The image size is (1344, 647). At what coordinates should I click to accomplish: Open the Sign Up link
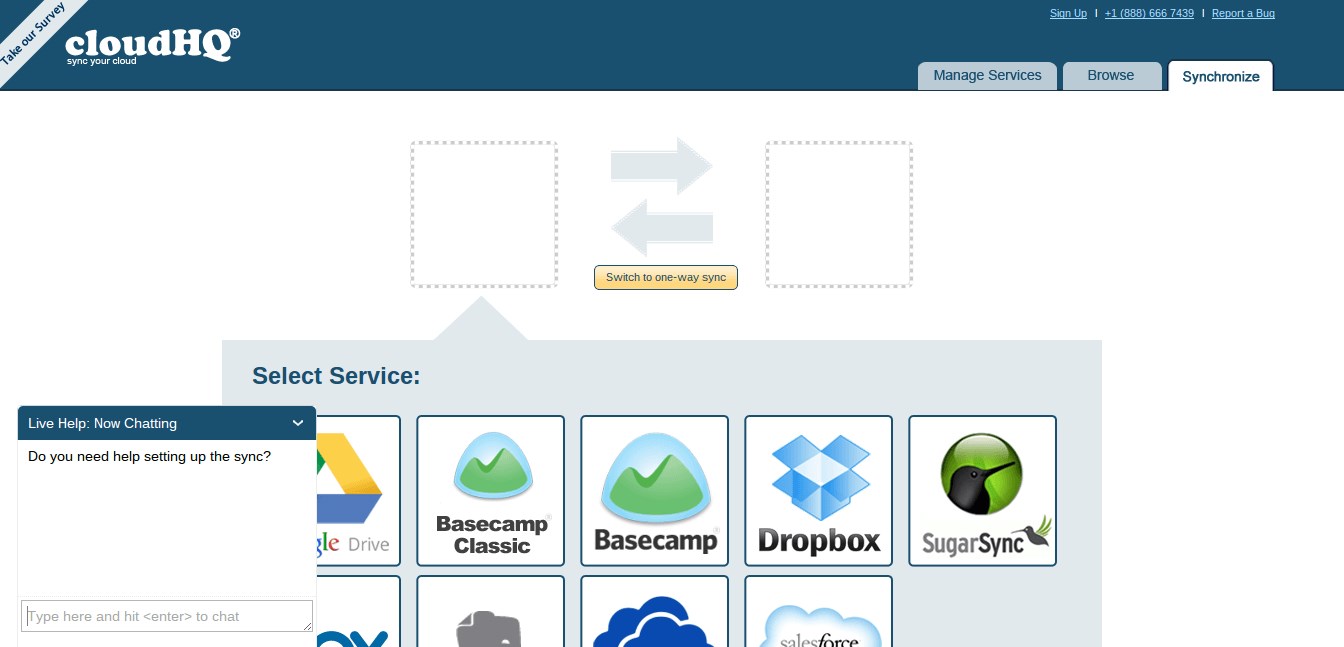[x=1068, y=13]
